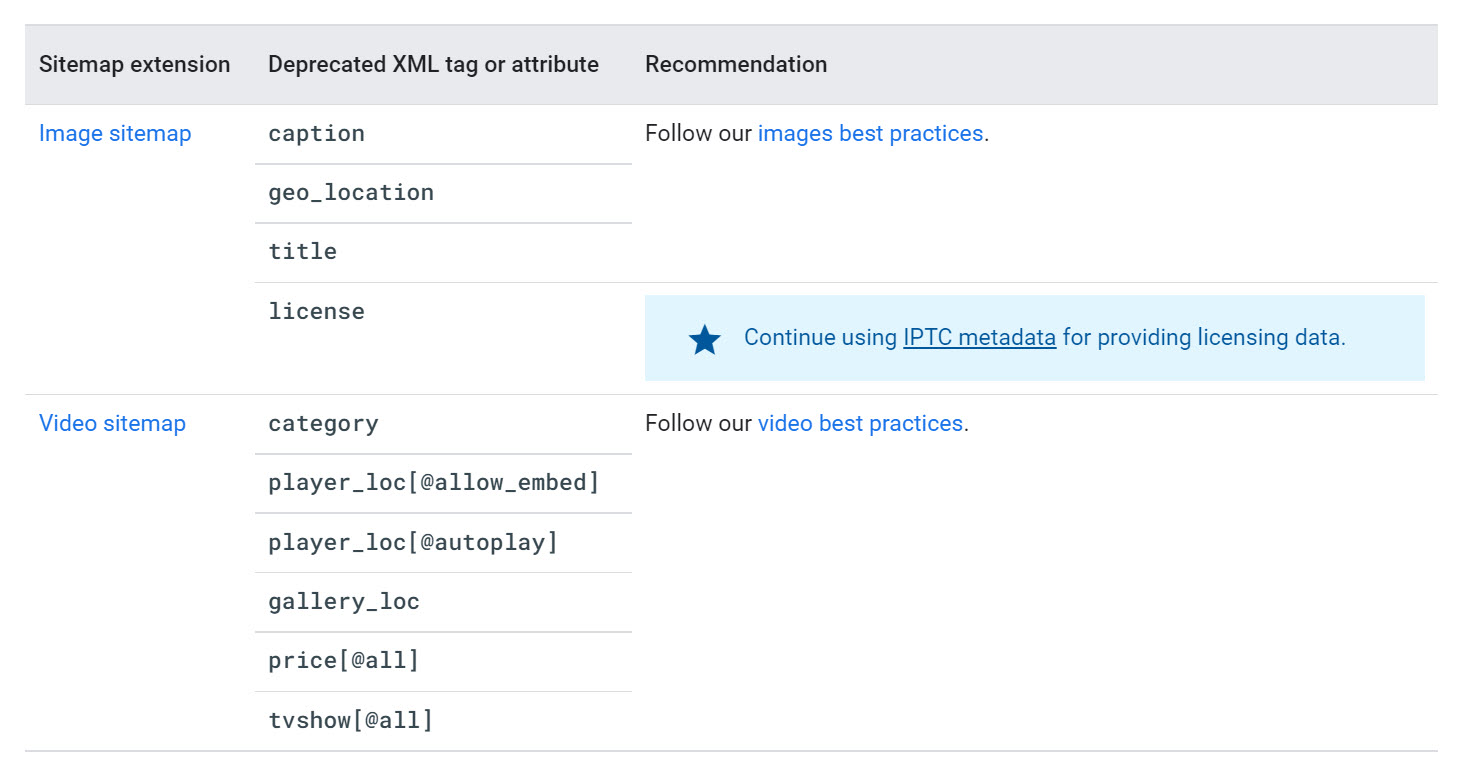This screenshot has height=775, width=1475.
Task: Select the category tag cell
Action: pyautogui.click(x=323, y=424)
